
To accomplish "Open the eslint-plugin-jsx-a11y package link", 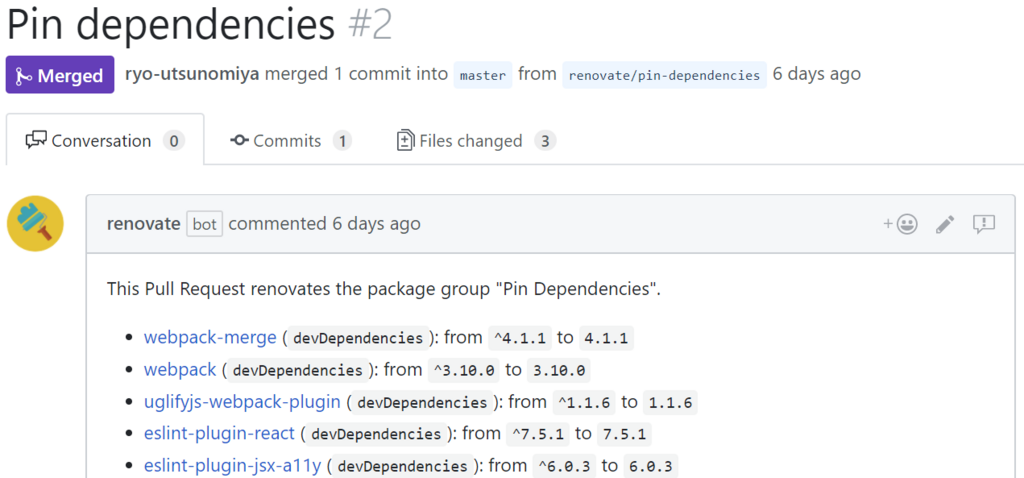I will [232, 466].
